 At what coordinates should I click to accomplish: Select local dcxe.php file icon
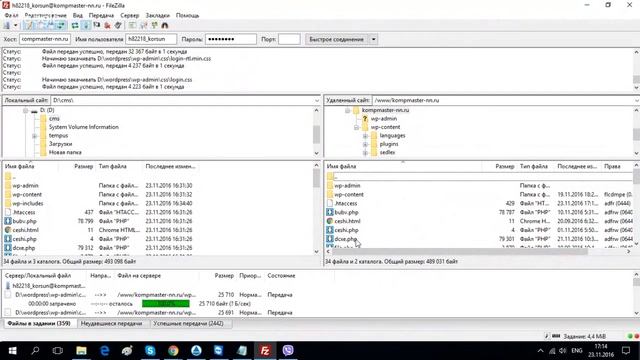click(x=8, y=248)
